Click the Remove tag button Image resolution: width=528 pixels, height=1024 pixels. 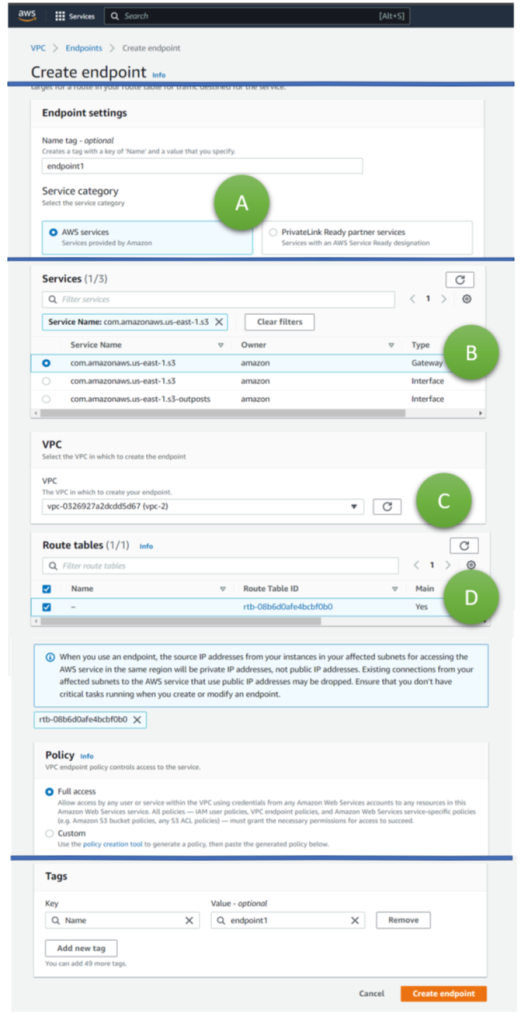(x=403, y=920)
